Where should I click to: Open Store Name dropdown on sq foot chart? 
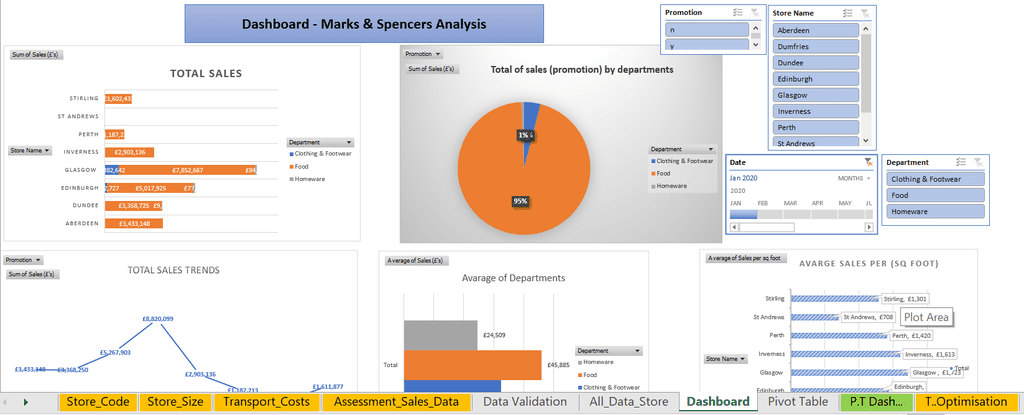click(x=726, y=359)
